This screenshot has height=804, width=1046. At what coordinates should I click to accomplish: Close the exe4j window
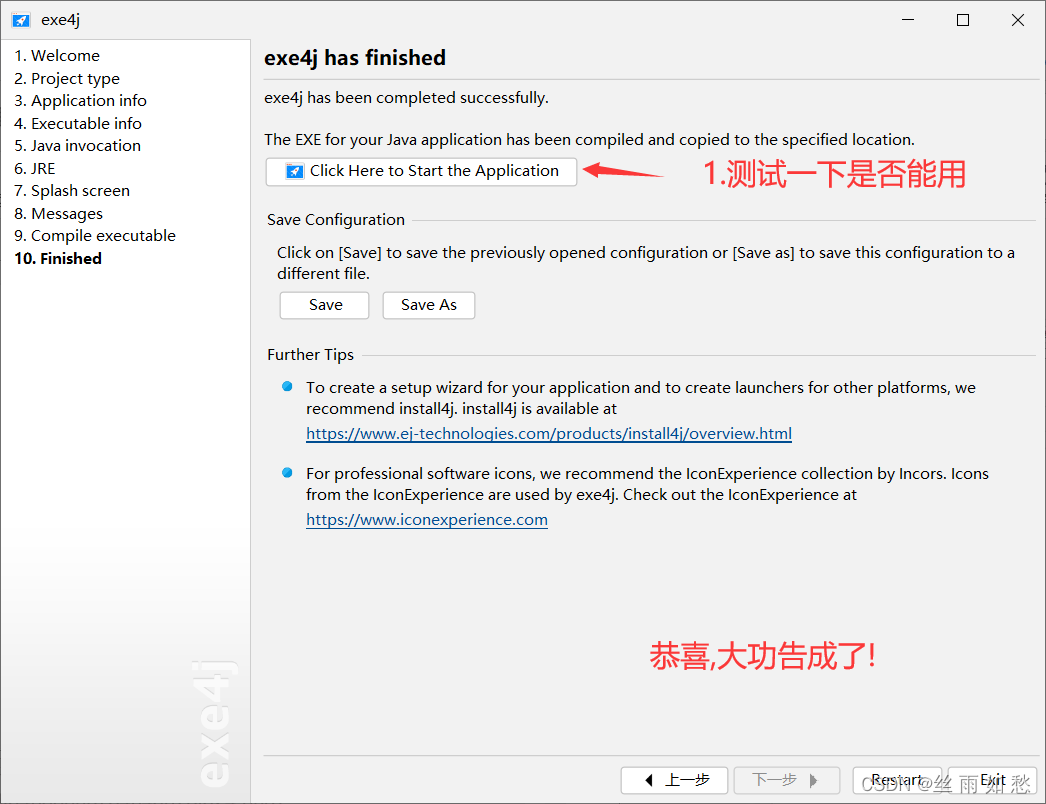(x=1017, y=20)
